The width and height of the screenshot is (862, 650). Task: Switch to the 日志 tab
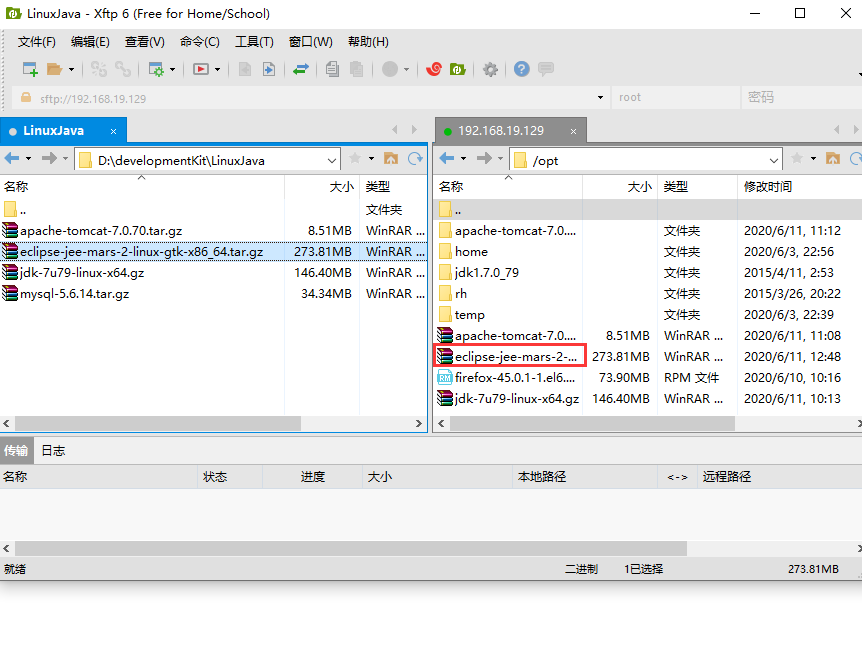pos(53,451)
